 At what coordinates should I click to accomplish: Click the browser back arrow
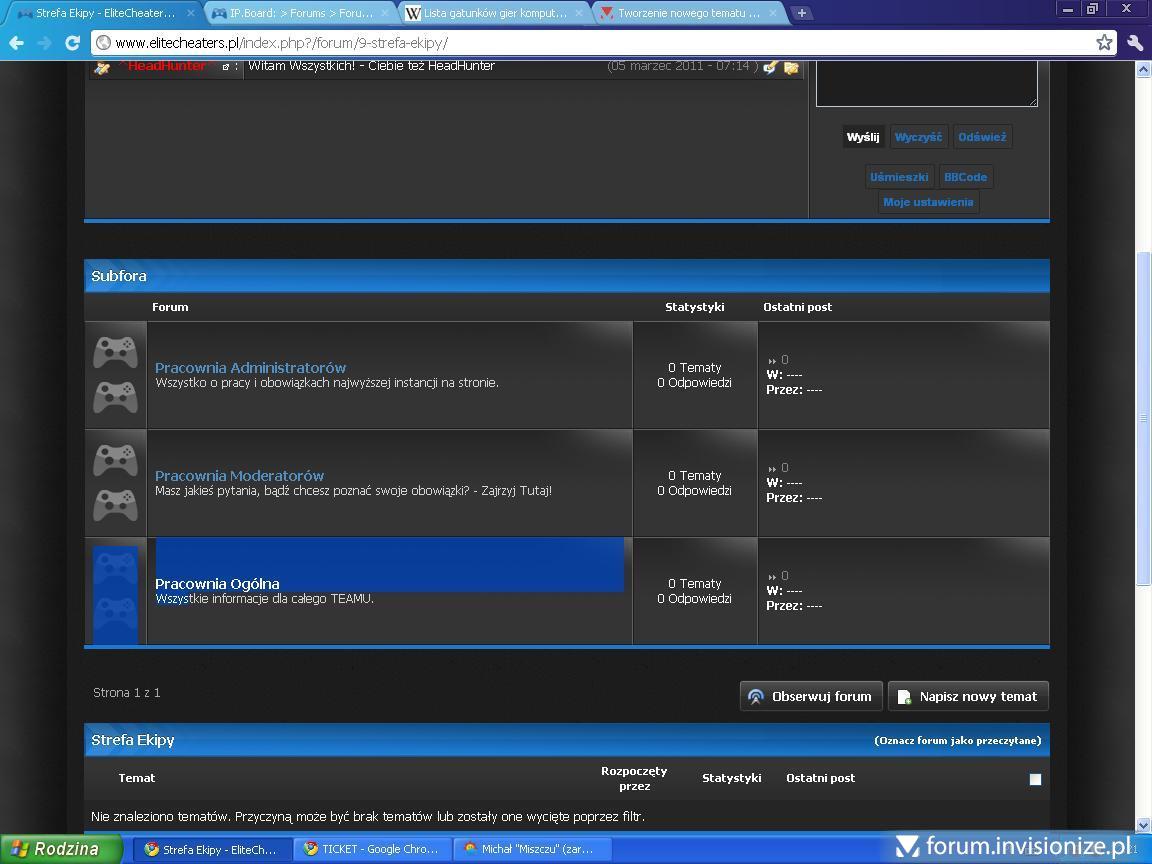coord(17,43)
